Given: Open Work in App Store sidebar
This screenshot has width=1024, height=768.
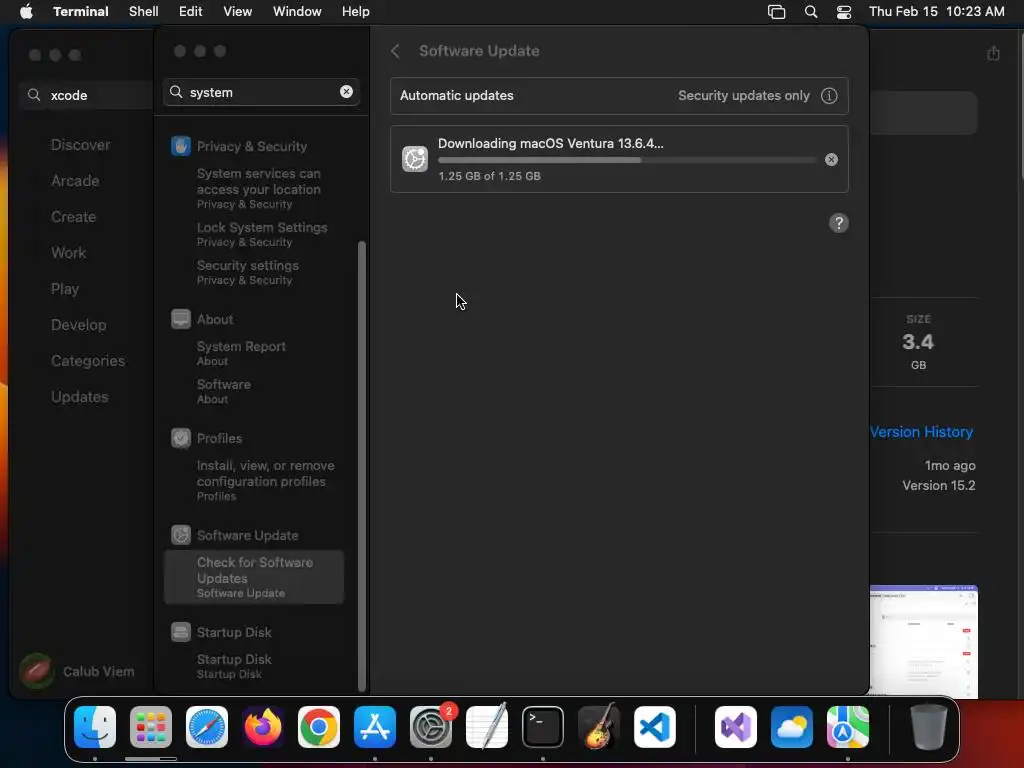Looking at the screenshot, I should click(x=69, y=253).
